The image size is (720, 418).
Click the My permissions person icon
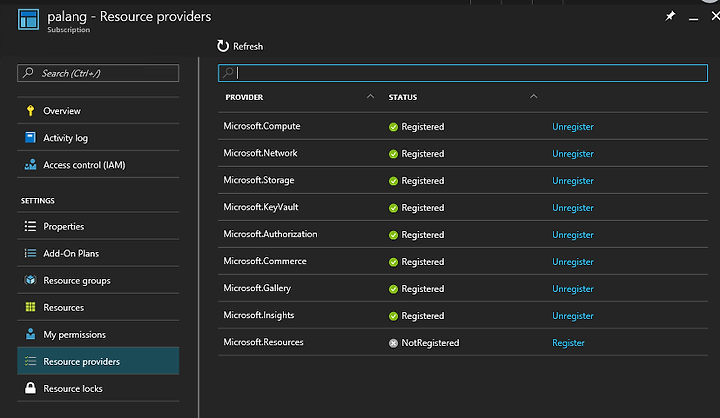30,334
